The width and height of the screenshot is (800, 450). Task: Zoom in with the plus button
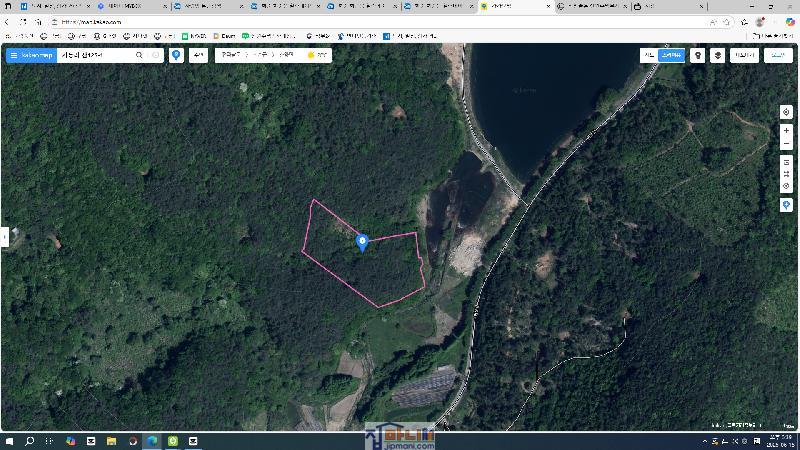click(x=786, y=131)
